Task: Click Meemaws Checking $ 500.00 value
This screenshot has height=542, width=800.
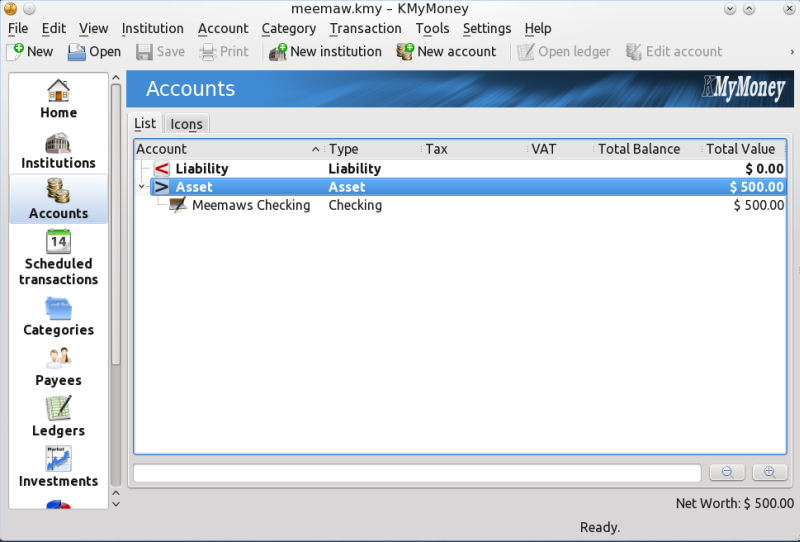Action: pos(759,205)
